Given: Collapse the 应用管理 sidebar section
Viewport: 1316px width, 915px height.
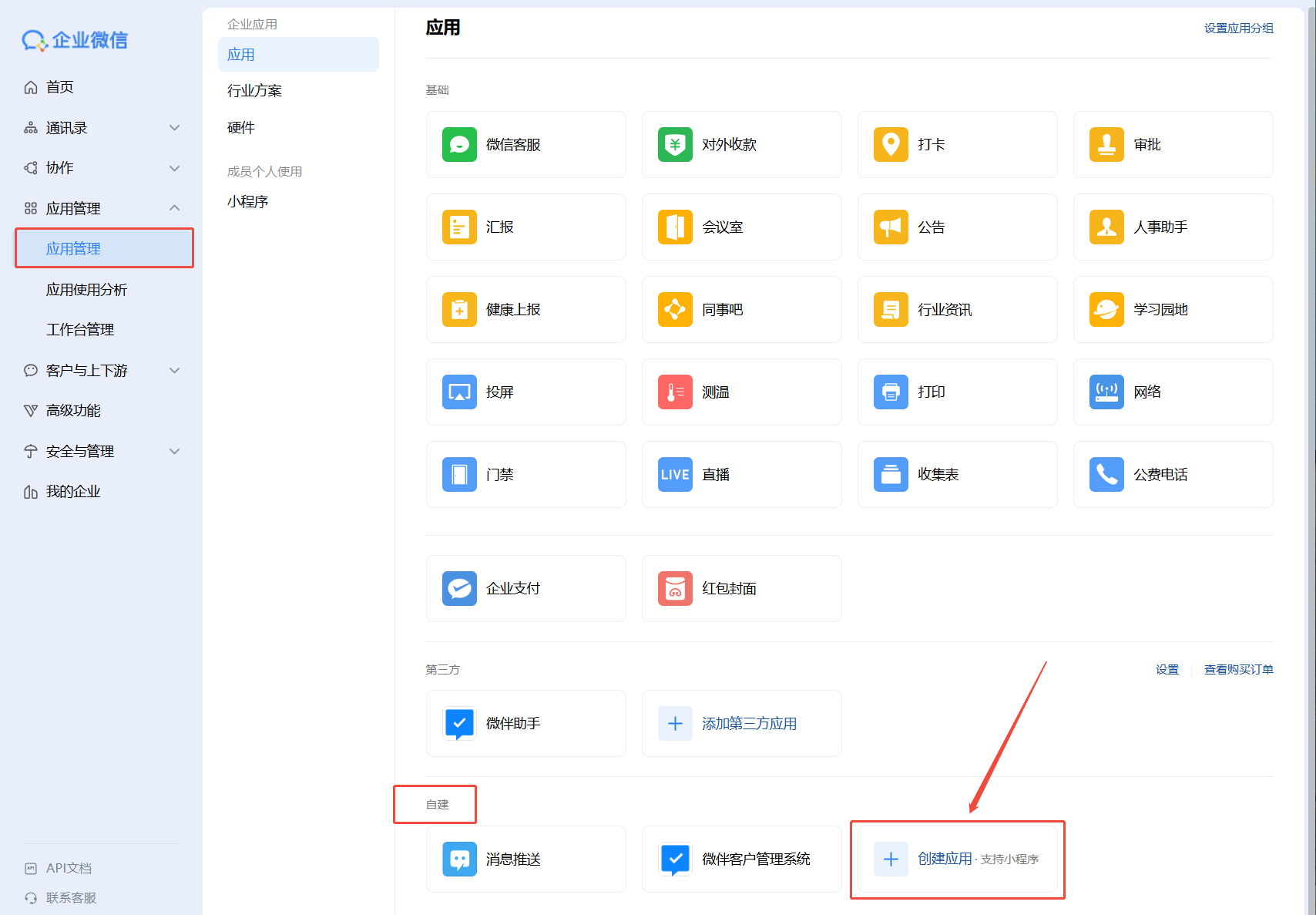Looking at the screenshot, I should (x=175, y=208).
